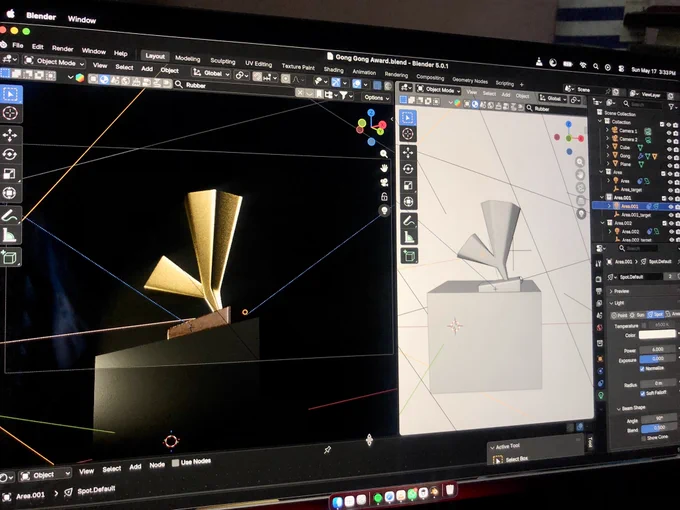This screenshot has width=680, height=510.
Task: Select the Add Cube tool in left viewport
Action: pos(10,258)
